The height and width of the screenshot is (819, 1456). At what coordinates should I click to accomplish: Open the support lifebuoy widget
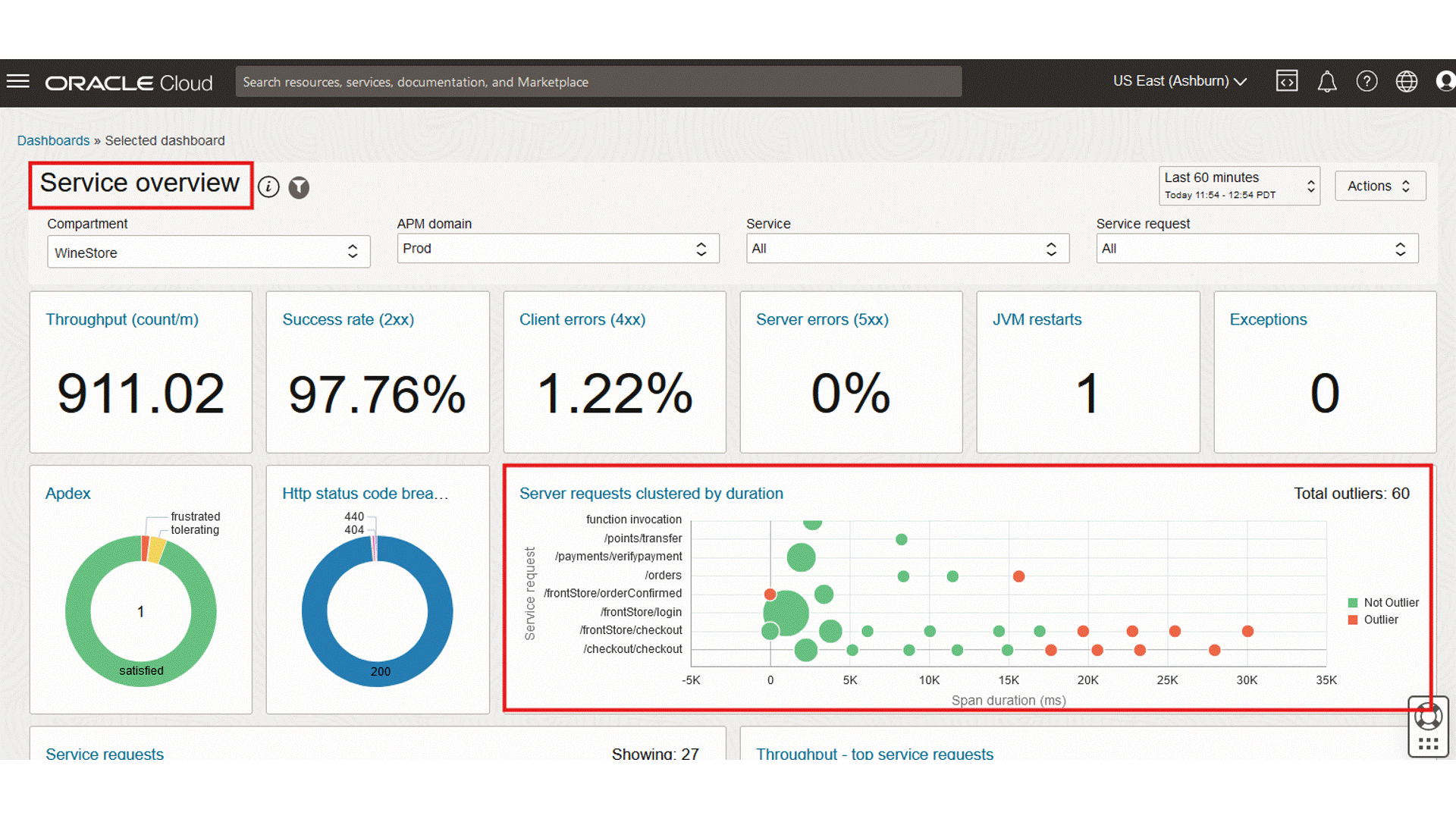(x=1428, y=717)
